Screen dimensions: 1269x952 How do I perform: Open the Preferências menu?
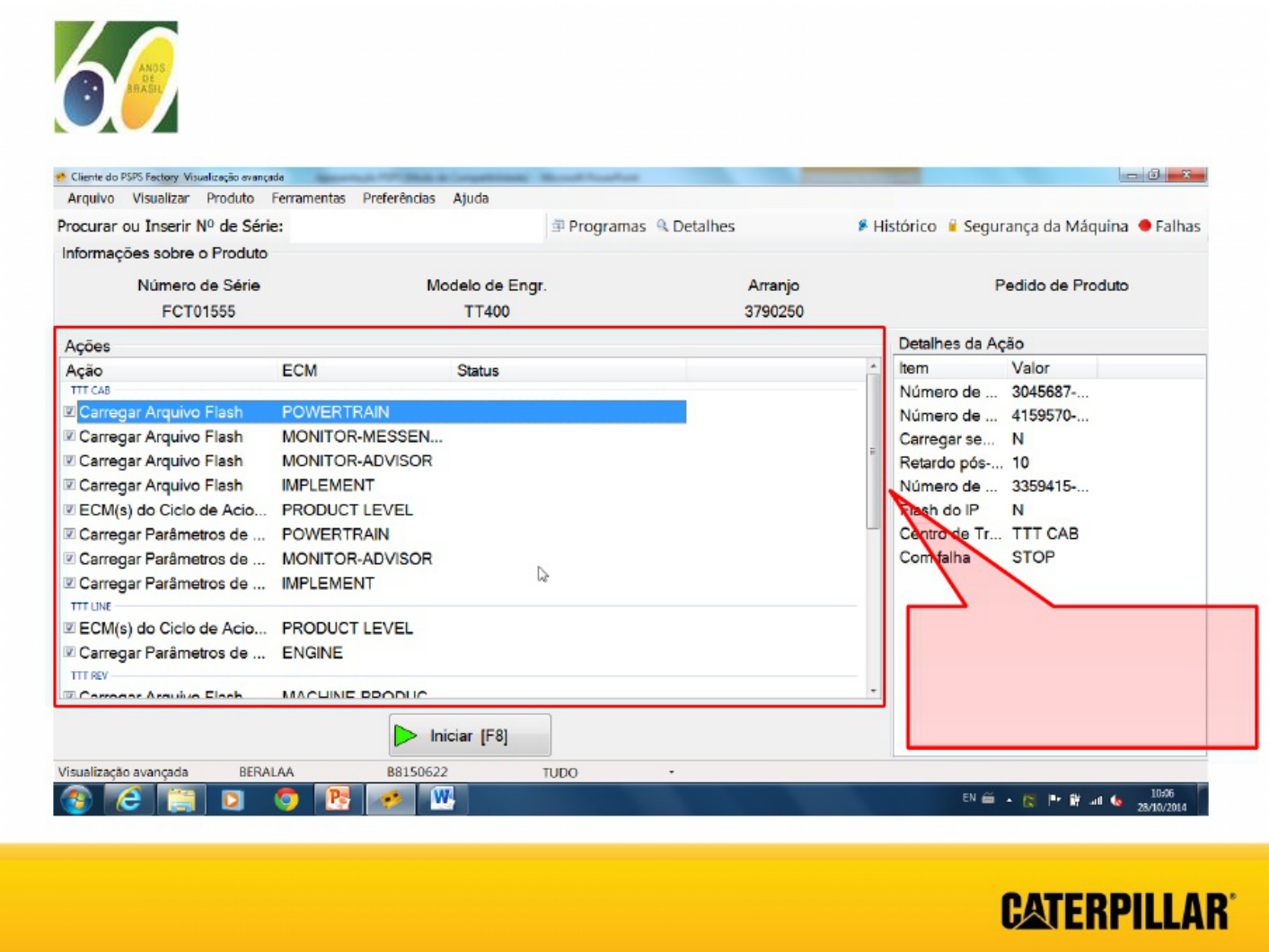coord(399,198)
